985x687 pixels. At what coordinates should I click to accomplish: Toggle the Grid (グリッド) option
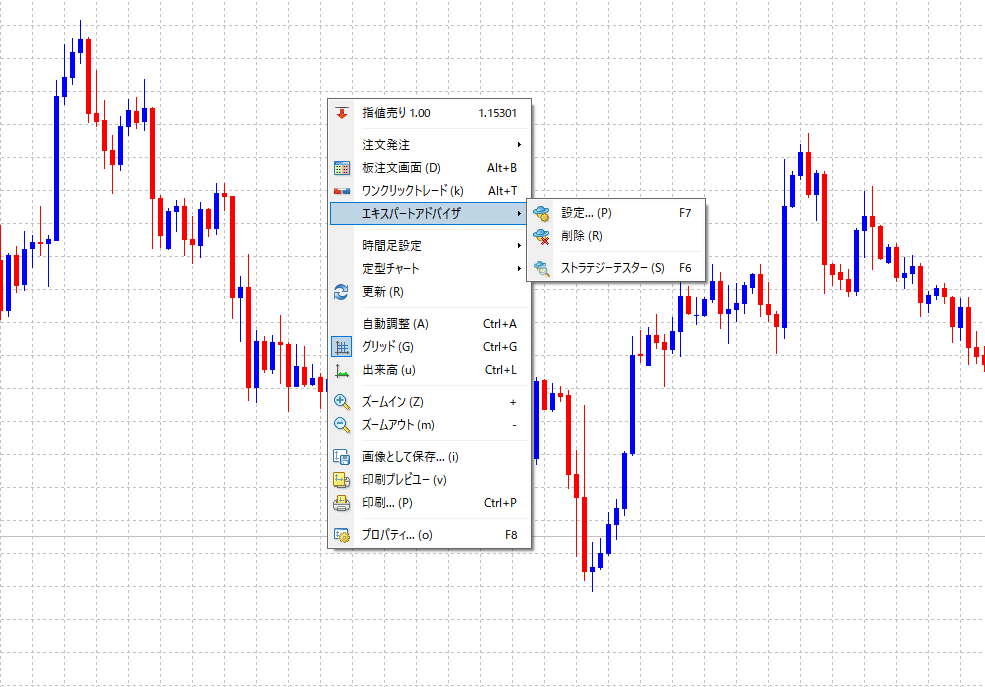[x=430, y=347]
